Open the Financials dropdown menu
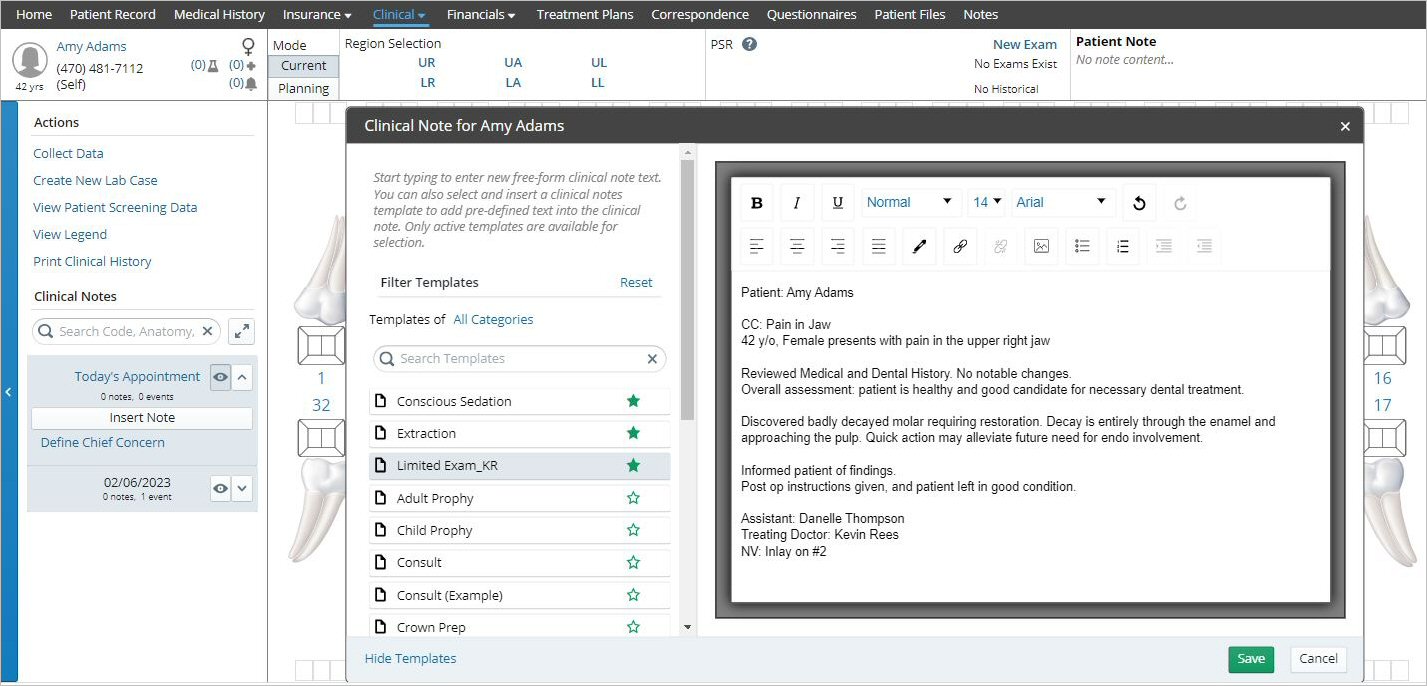Image resolution: width=1427 pixels, height=686 pixels. click(481, 14)
